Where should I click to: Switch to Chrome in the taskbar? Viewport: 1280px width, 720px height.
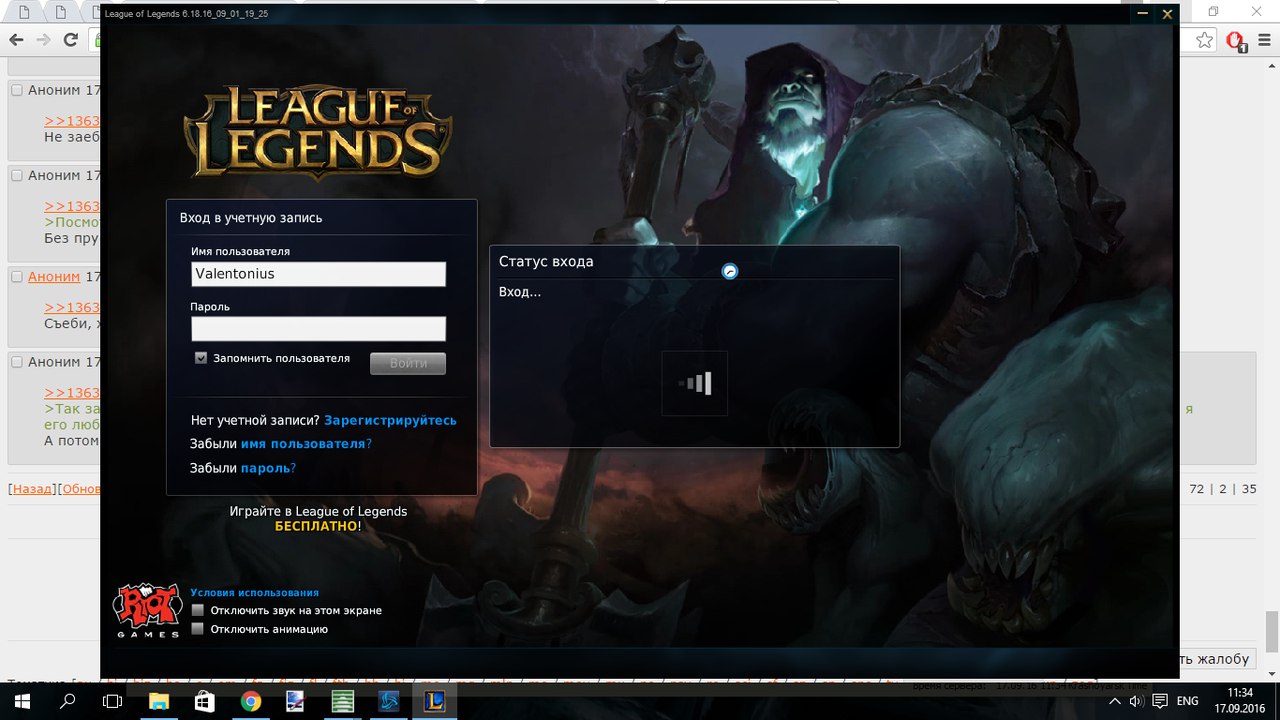(x=251, y=701)
